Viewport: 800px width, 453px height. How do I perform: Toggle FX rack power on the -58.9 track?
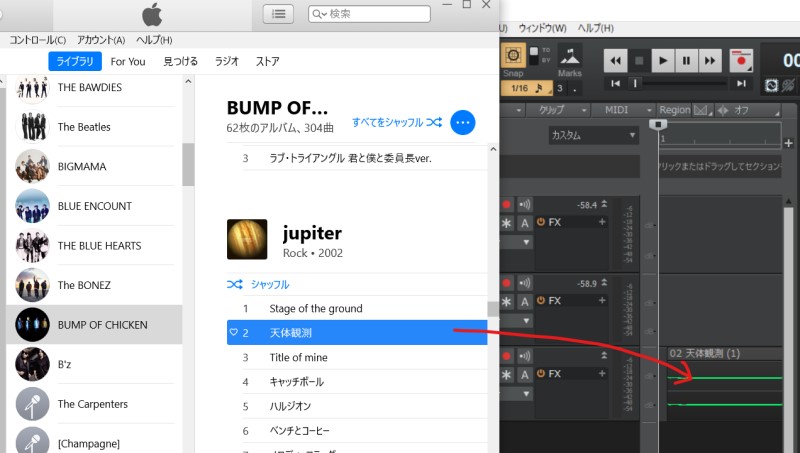[x=541, y=300]
